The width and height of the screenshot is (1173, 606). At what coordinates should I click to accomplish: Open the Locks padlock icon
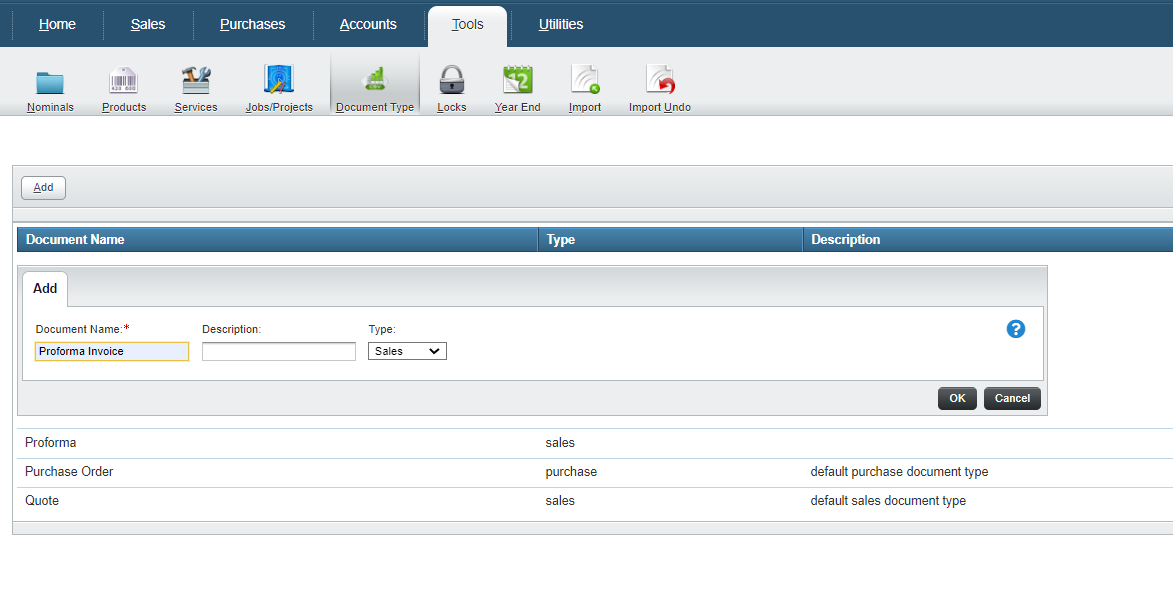[452, 82]
